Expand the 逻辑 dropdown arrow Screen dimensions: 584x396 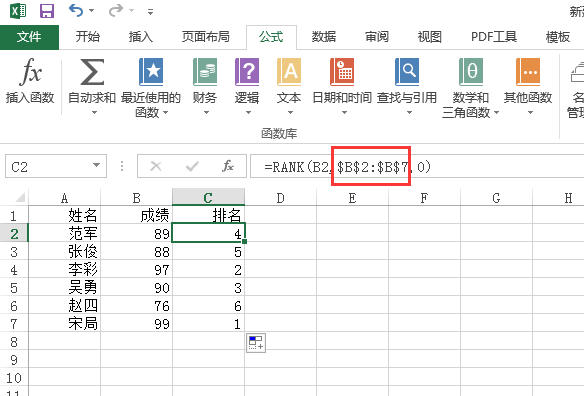tap(248, 112)
